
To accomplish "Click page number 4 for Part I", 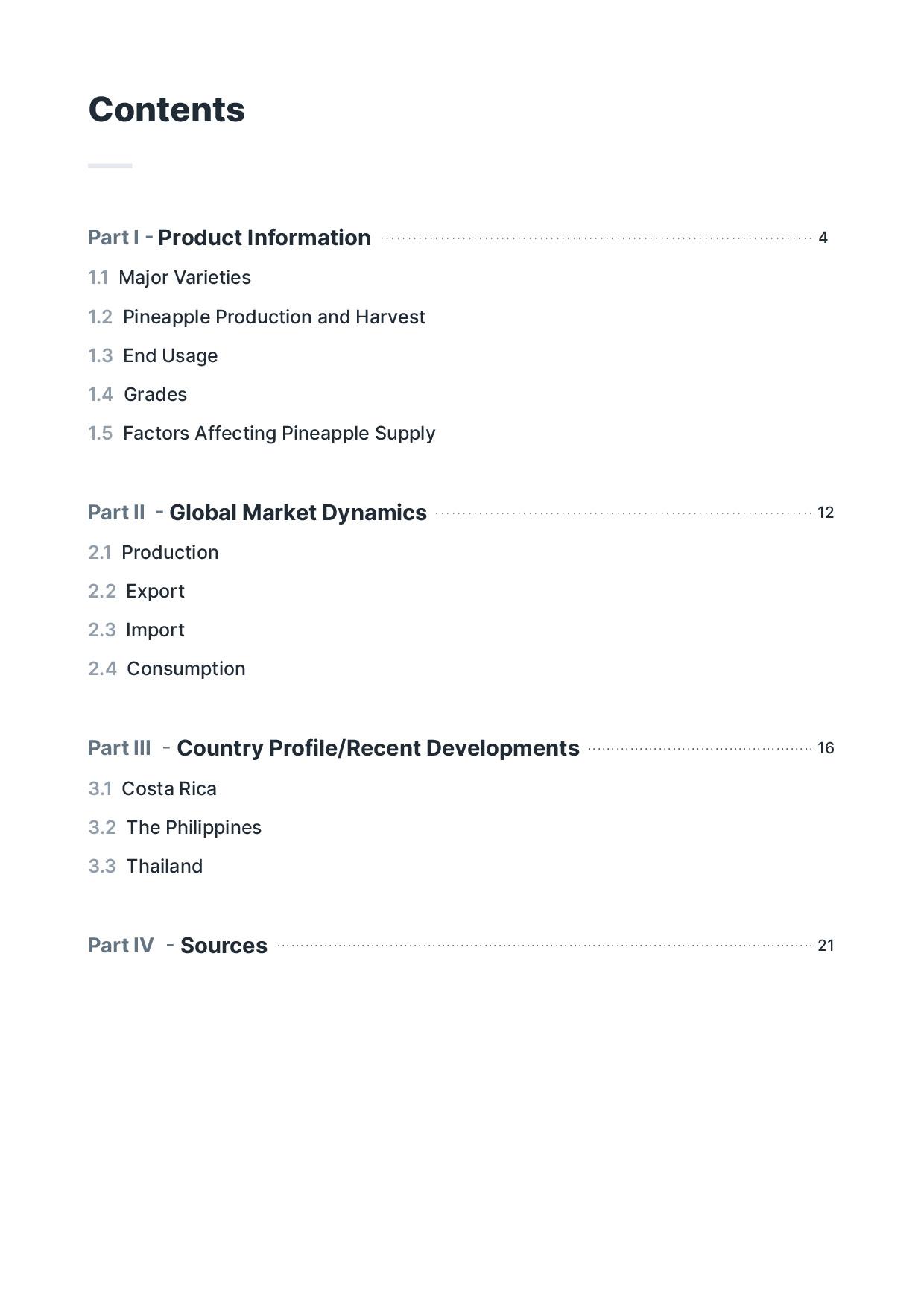I will [823, 238].
